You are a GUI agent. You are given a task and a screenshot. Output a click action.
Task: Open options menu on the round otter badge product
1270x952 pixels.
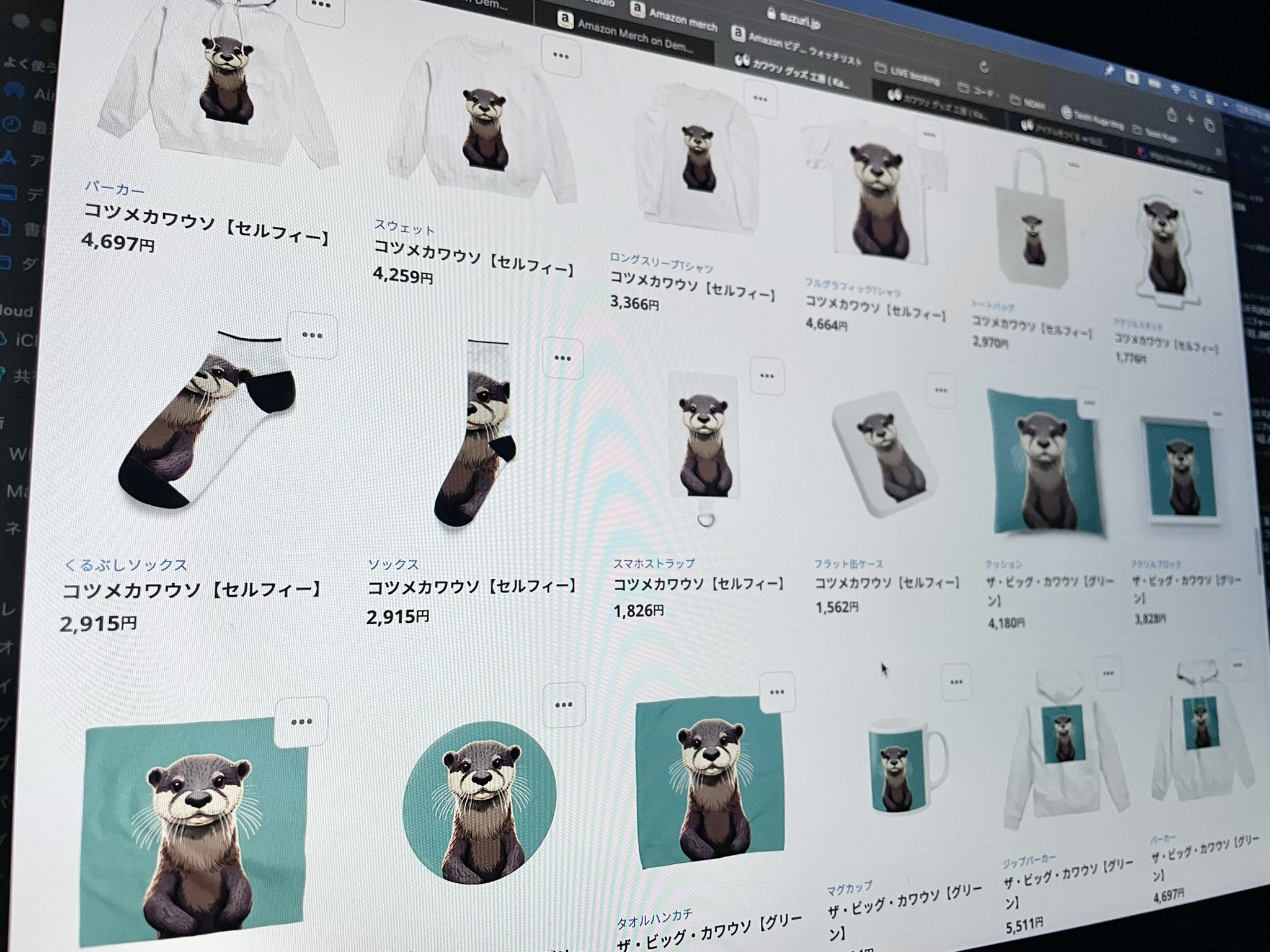pyautogui.click(x=564, y=705)
